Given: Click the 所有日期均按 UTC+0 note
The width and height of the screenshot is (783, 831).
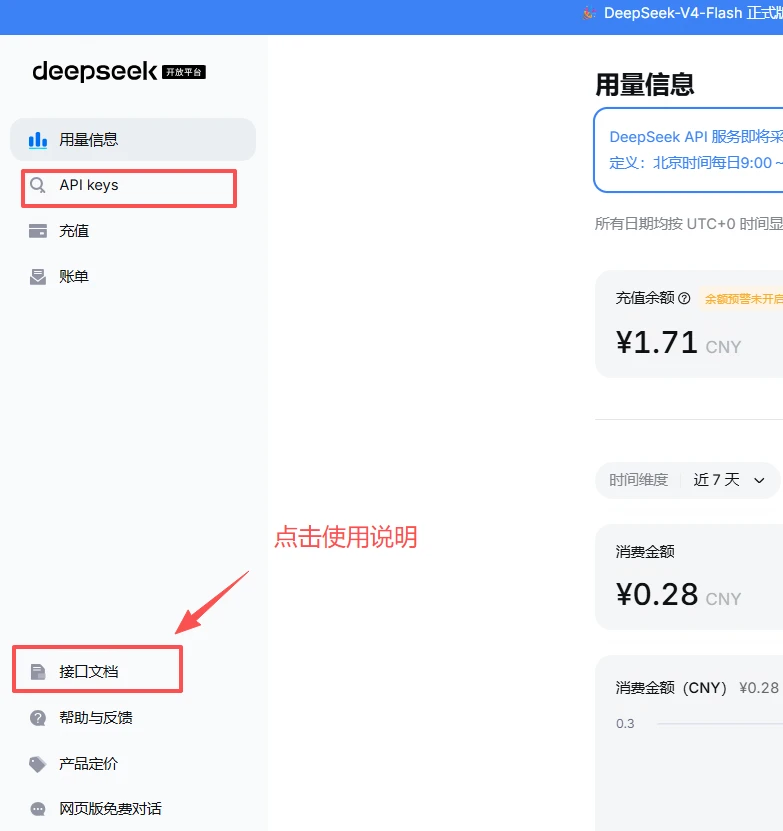Looking at the screenshot, I should coord(689,224).
